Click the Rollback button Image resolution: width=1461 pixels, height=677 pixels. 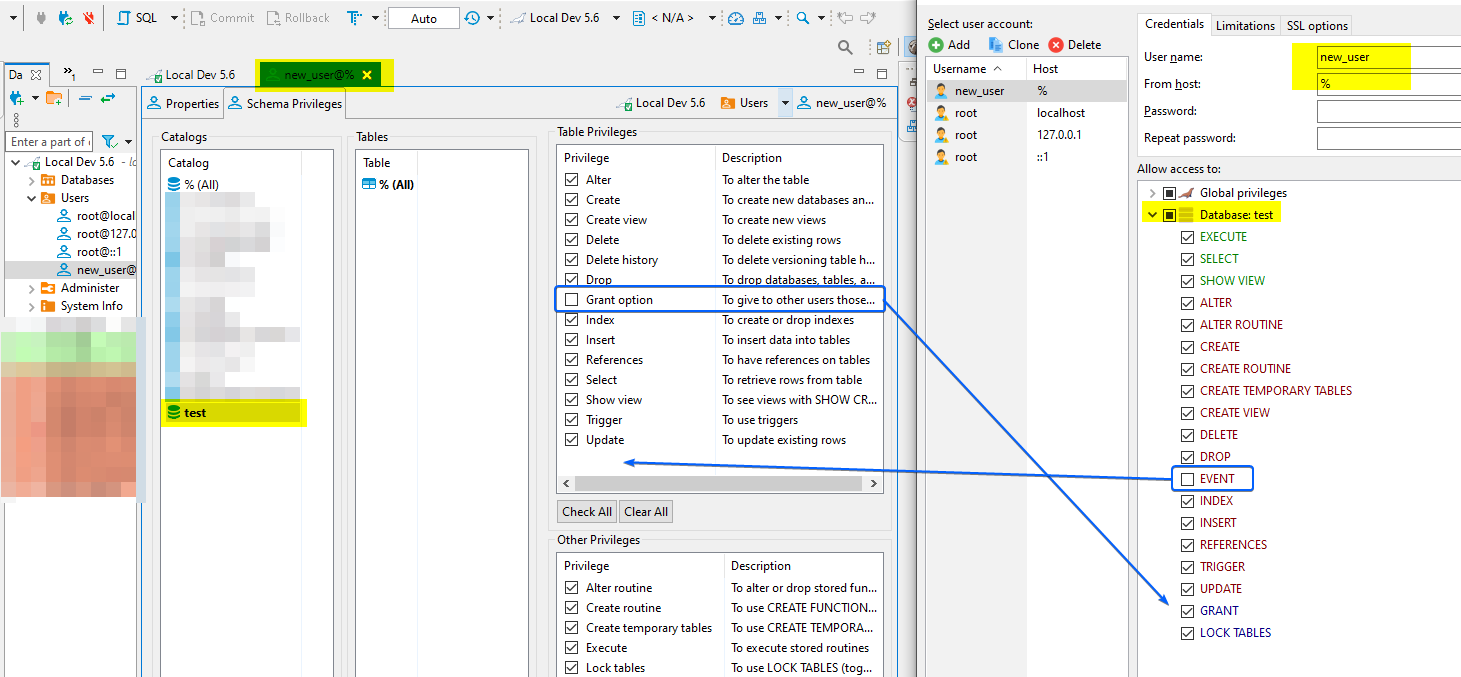(x=299, y=18)
